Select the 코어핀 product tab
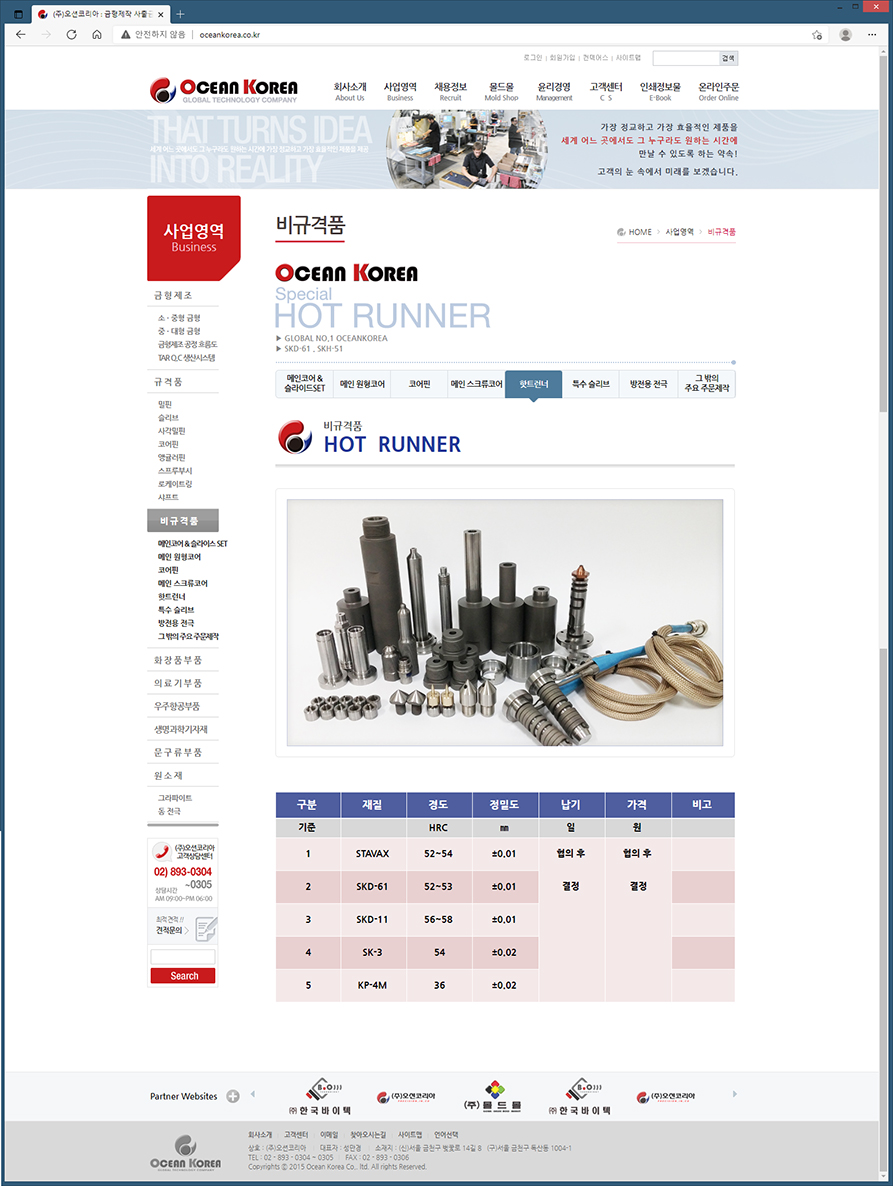The image size is (893, 1186). click(x=418, y=384)
